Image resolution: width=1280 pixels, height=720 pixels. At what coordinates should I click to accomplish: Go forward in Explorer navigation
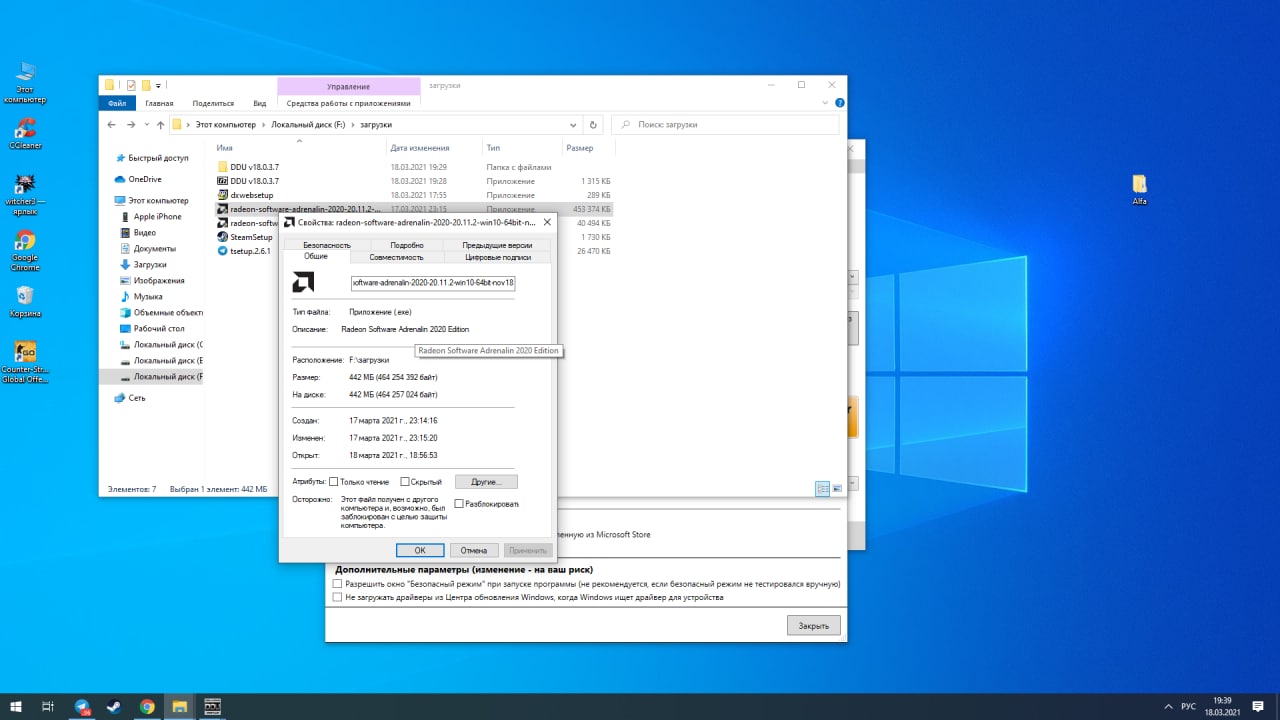click(x=131, y=125)
